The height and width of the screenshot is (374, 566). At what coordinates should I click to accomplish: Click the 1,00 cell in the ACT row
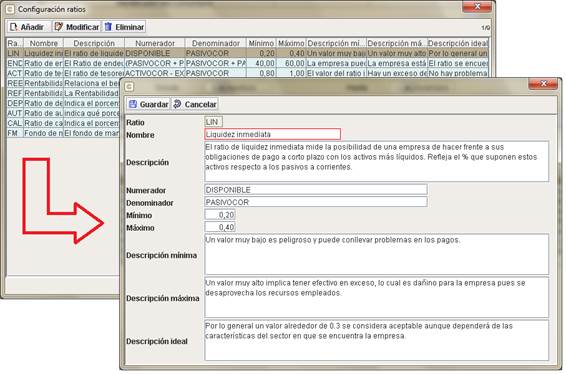(x=291, y=73)
